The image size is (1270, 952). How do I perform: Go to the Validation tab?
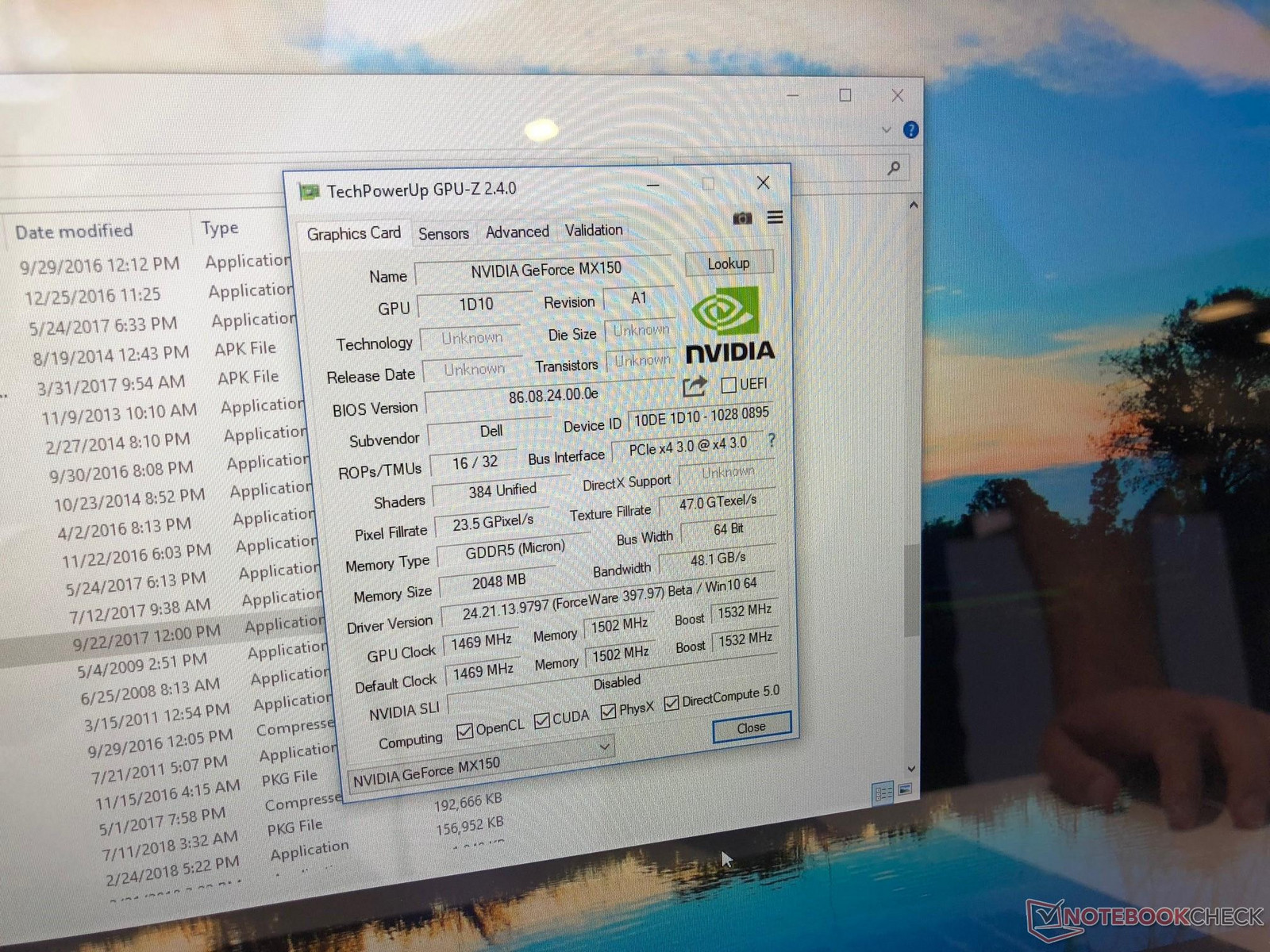(x=594, y=230)
